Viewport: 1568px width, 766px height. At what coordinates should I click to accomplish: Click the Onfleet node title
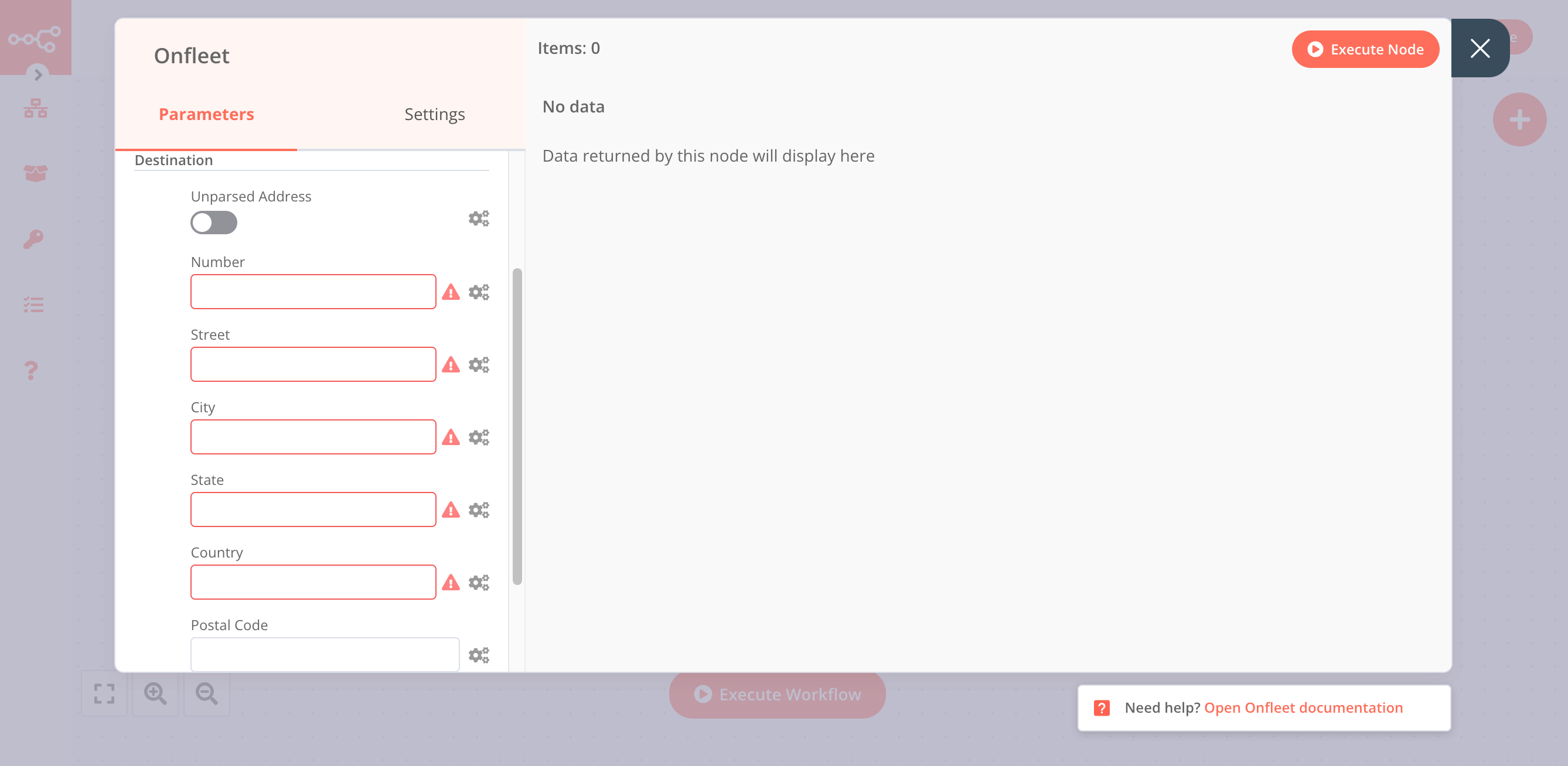click(x=192, y=56)
